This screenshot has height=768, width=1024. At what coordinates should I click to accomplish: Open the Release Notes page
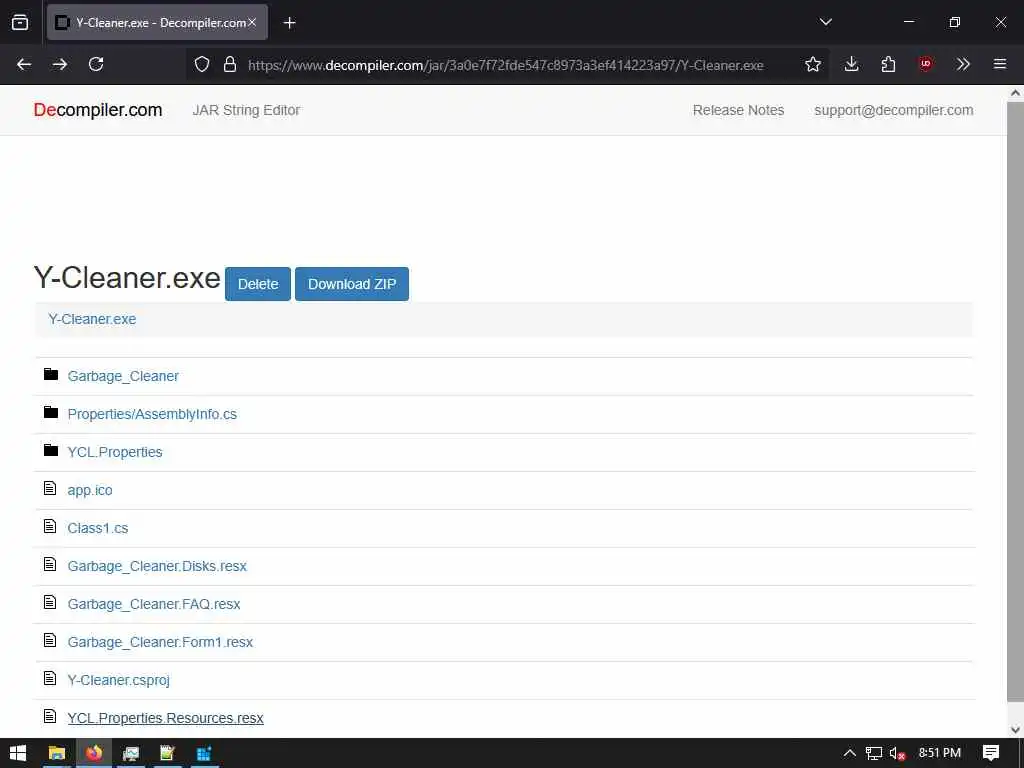tap(738, 110)
